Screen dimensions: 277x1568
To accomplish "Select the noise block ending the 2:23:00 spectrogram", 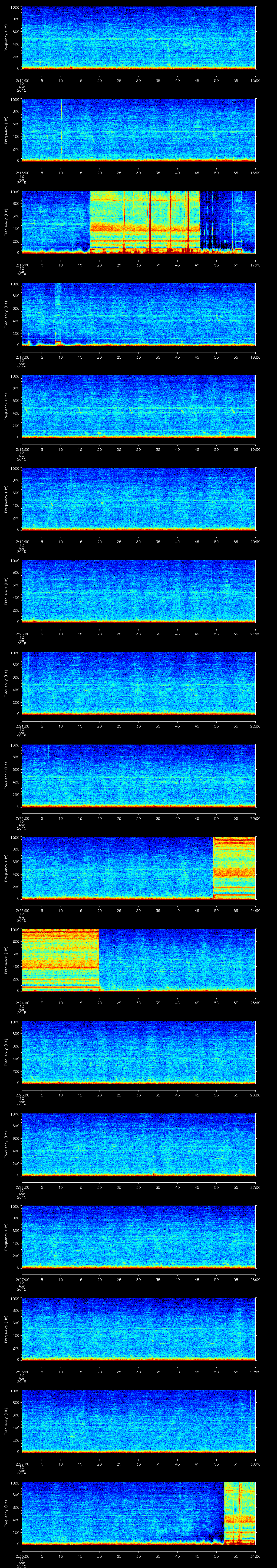I will coord(234,868).
